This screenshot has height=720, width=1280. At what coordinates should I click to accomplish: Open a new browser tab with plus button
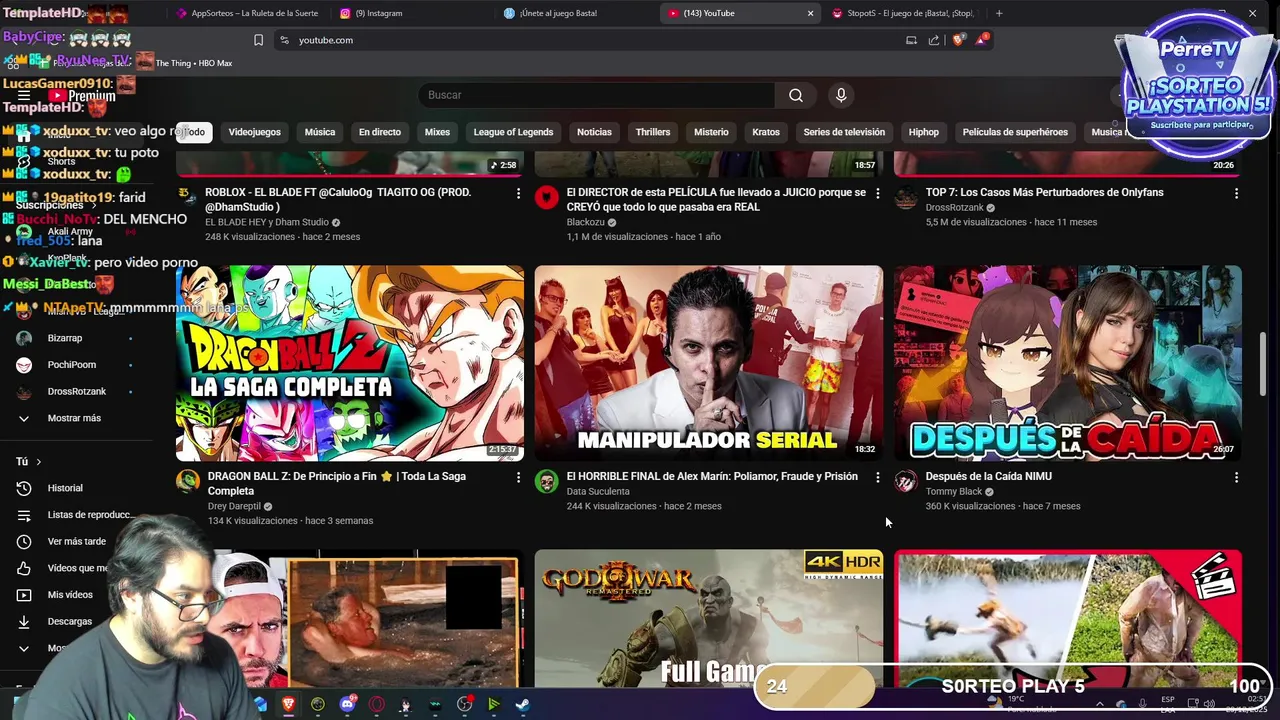click(999, 13)
